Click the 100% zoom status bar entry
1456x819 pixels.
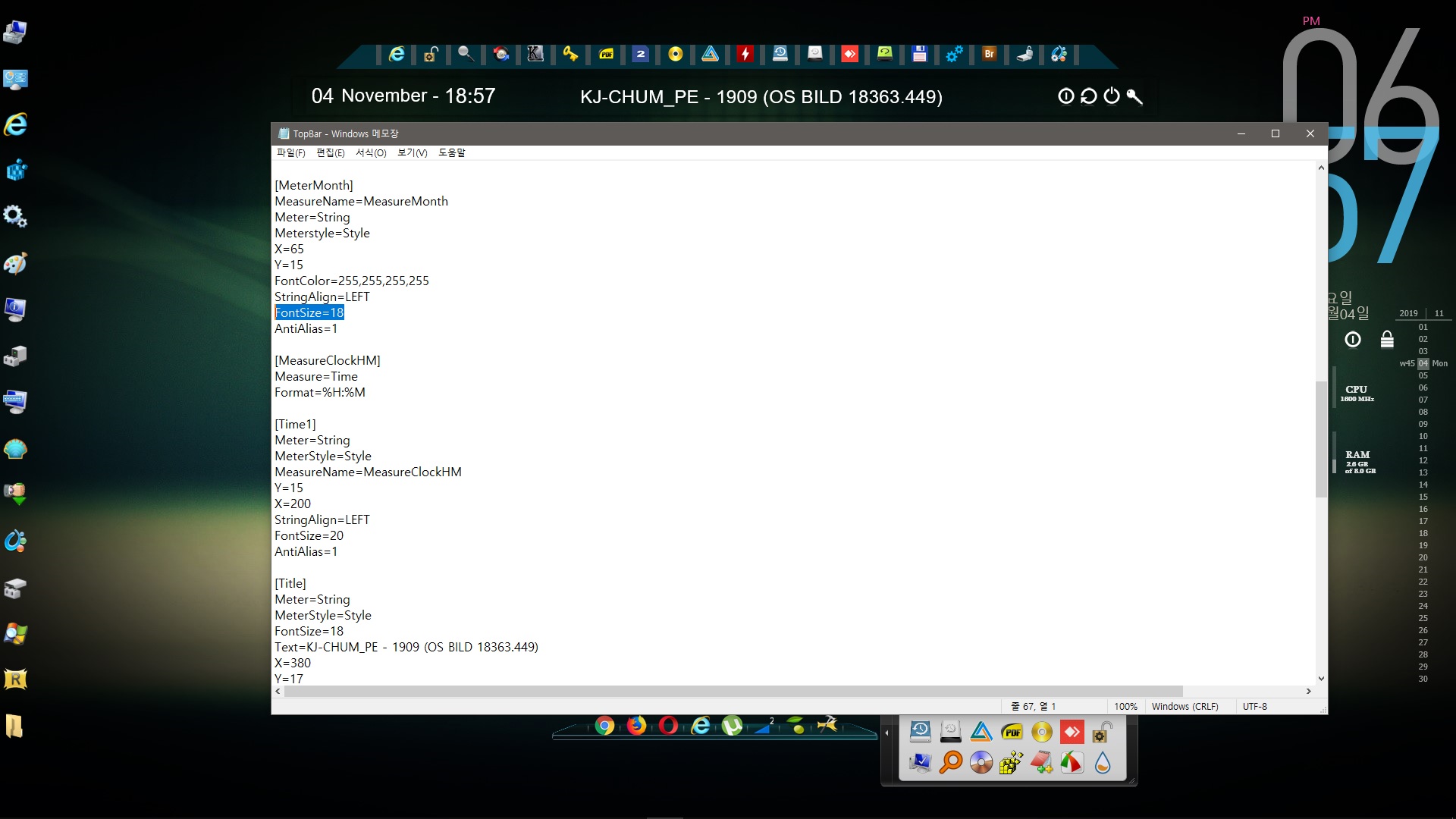pyautogui.click(x=1125, y=706)
